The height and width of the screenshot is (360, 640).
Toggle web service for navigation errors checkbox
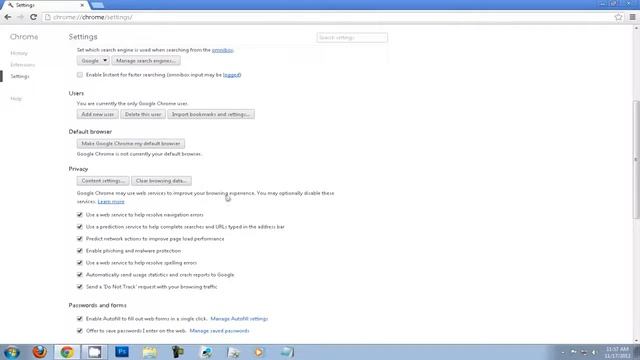click(x=80, y=215)
